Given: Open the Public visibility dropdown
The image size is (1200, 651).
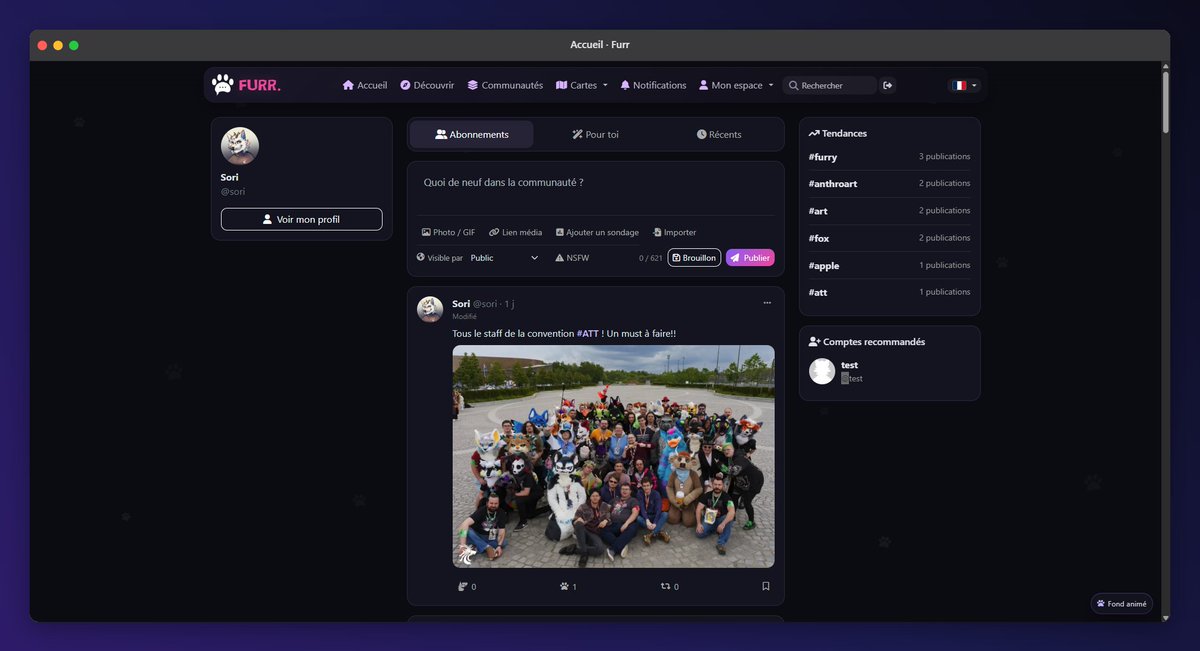Looking at the screenshot, I should (504, 258).
